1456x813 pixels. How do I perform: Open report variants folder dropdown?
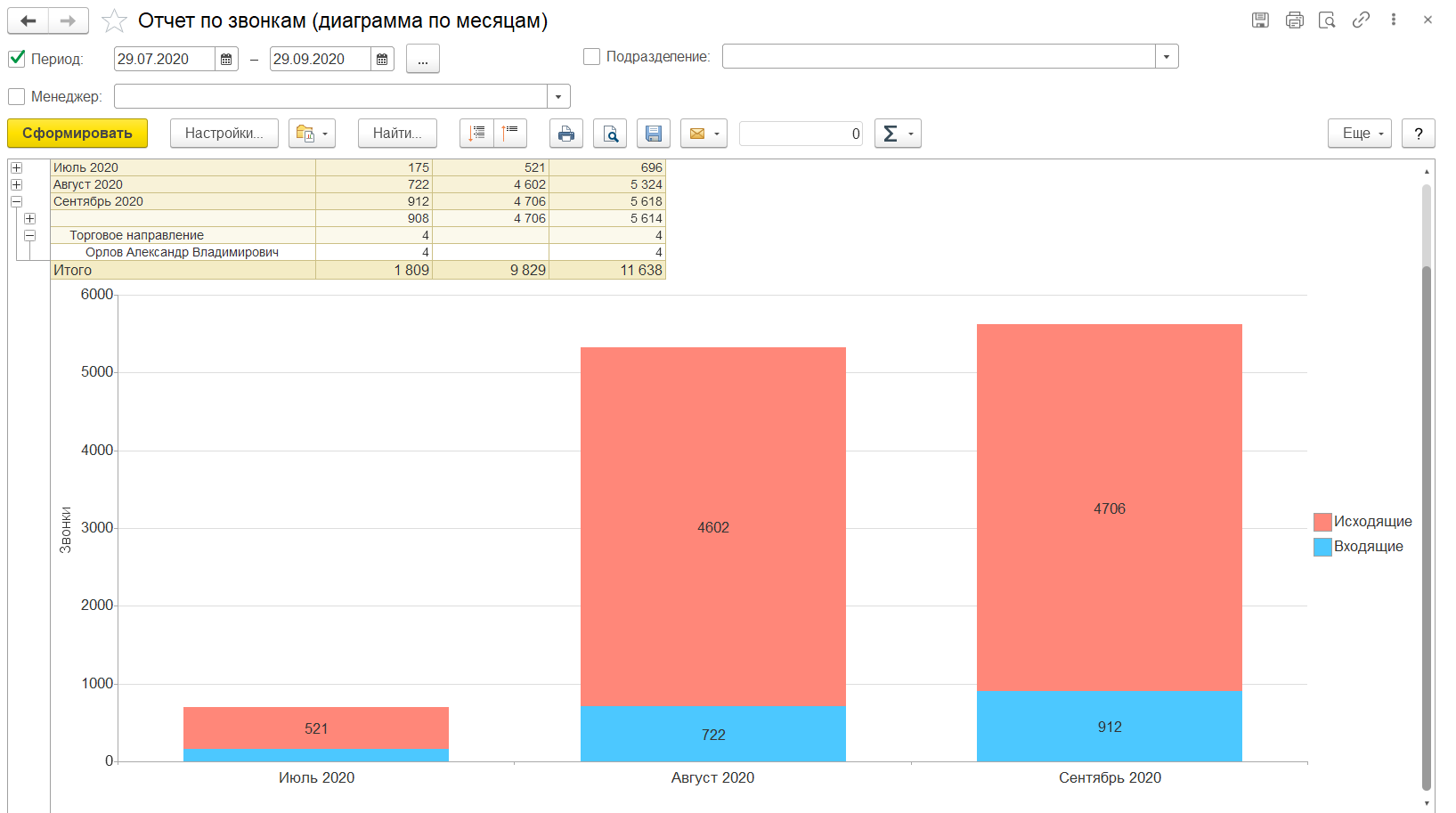tap(312, 134)
